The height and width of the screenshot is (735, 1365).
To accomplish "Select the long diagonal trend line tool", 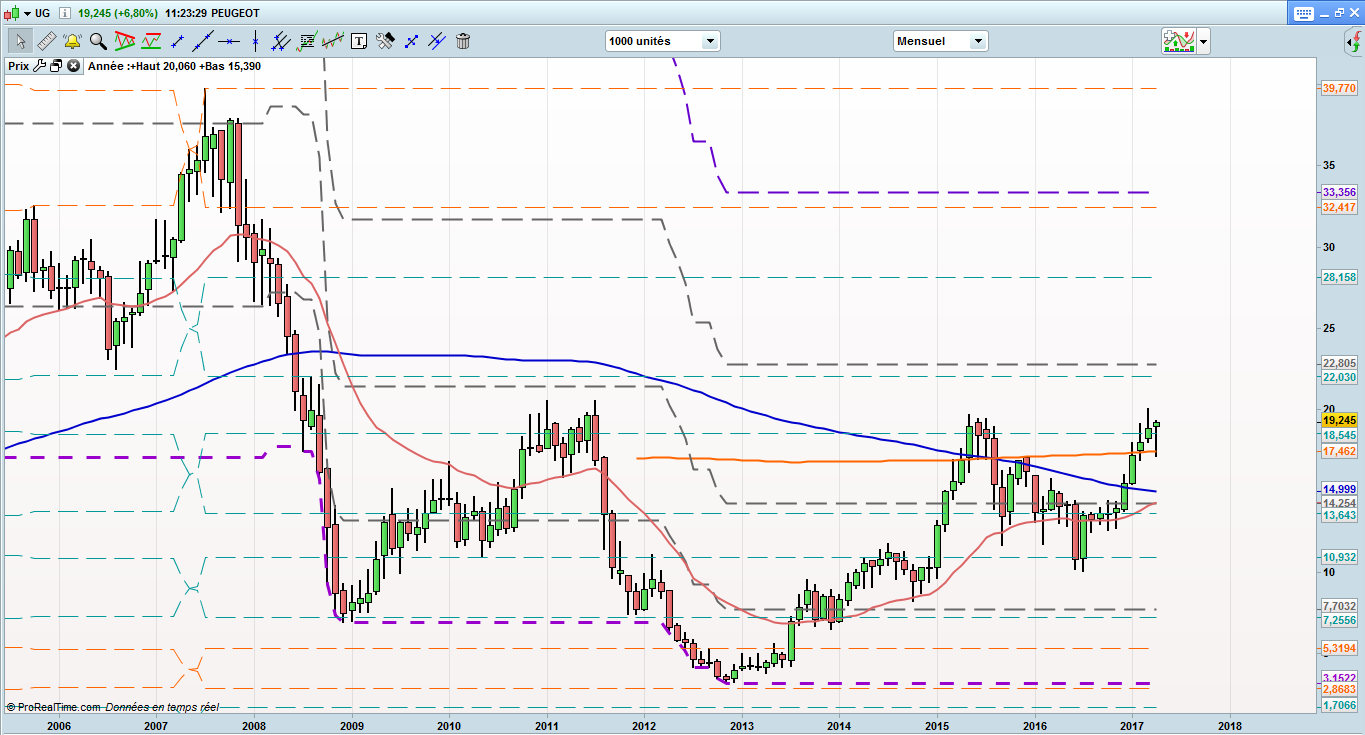I will [204, 41].
